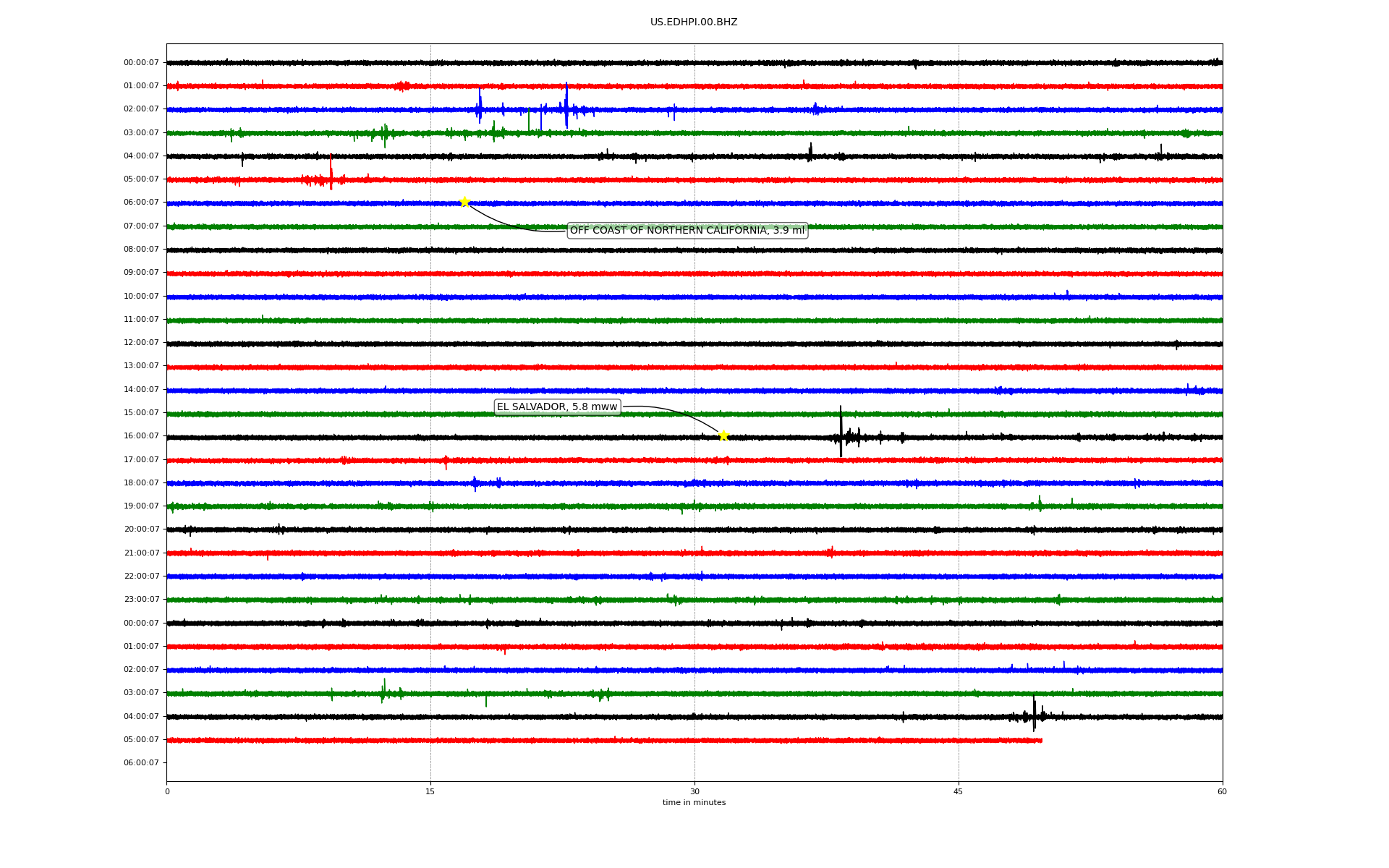This screenshot has width=1389, height=868.
Task: Click the 45 minute x-axis tick label
Action: [958, 791]
